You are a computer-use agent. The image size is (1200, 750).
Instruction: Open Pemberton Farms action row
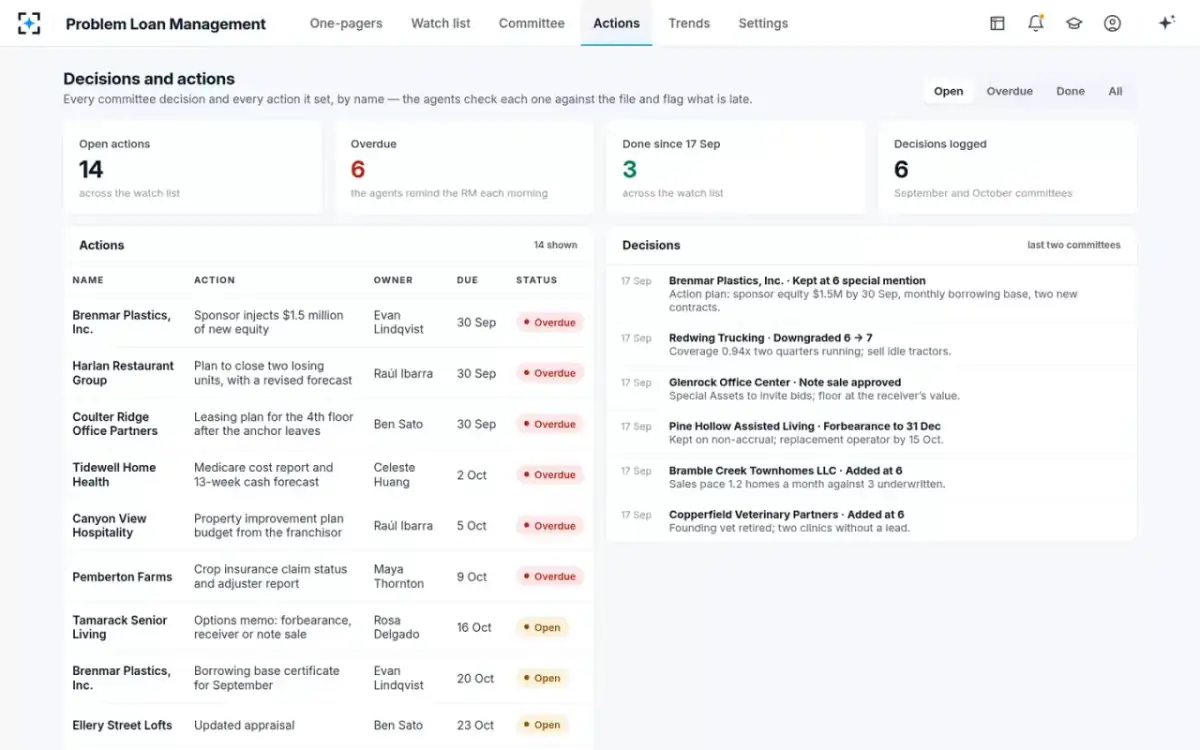329,576
